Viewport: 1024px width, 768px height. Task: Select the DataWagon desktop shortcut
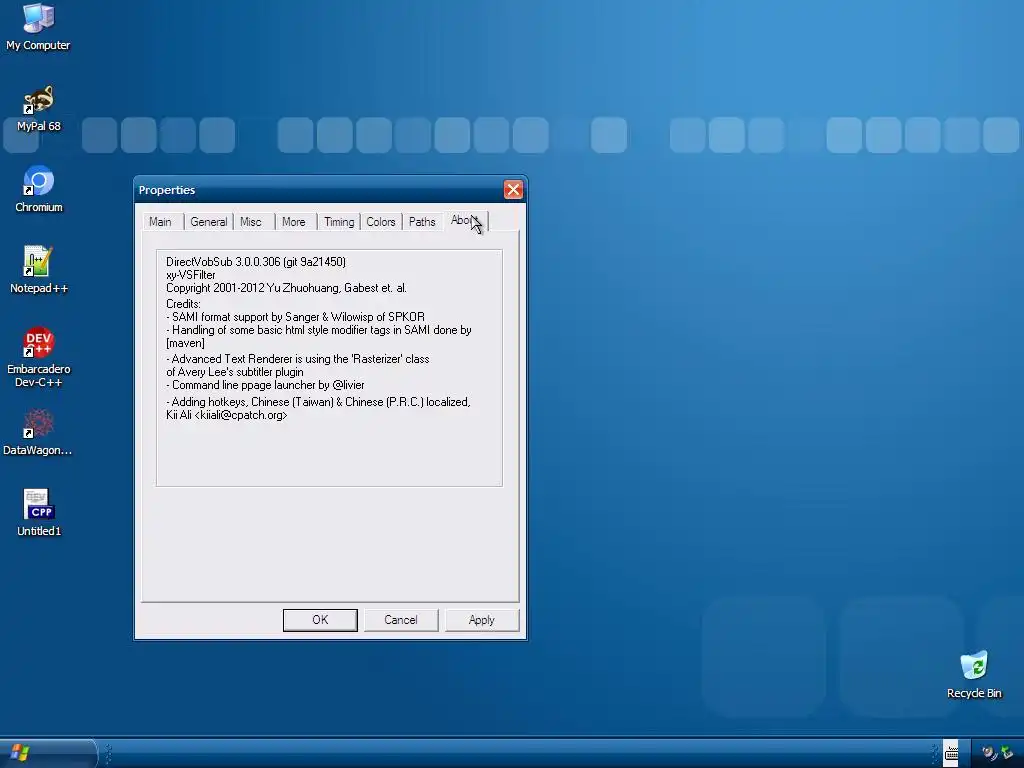click(x=38, y=432)
